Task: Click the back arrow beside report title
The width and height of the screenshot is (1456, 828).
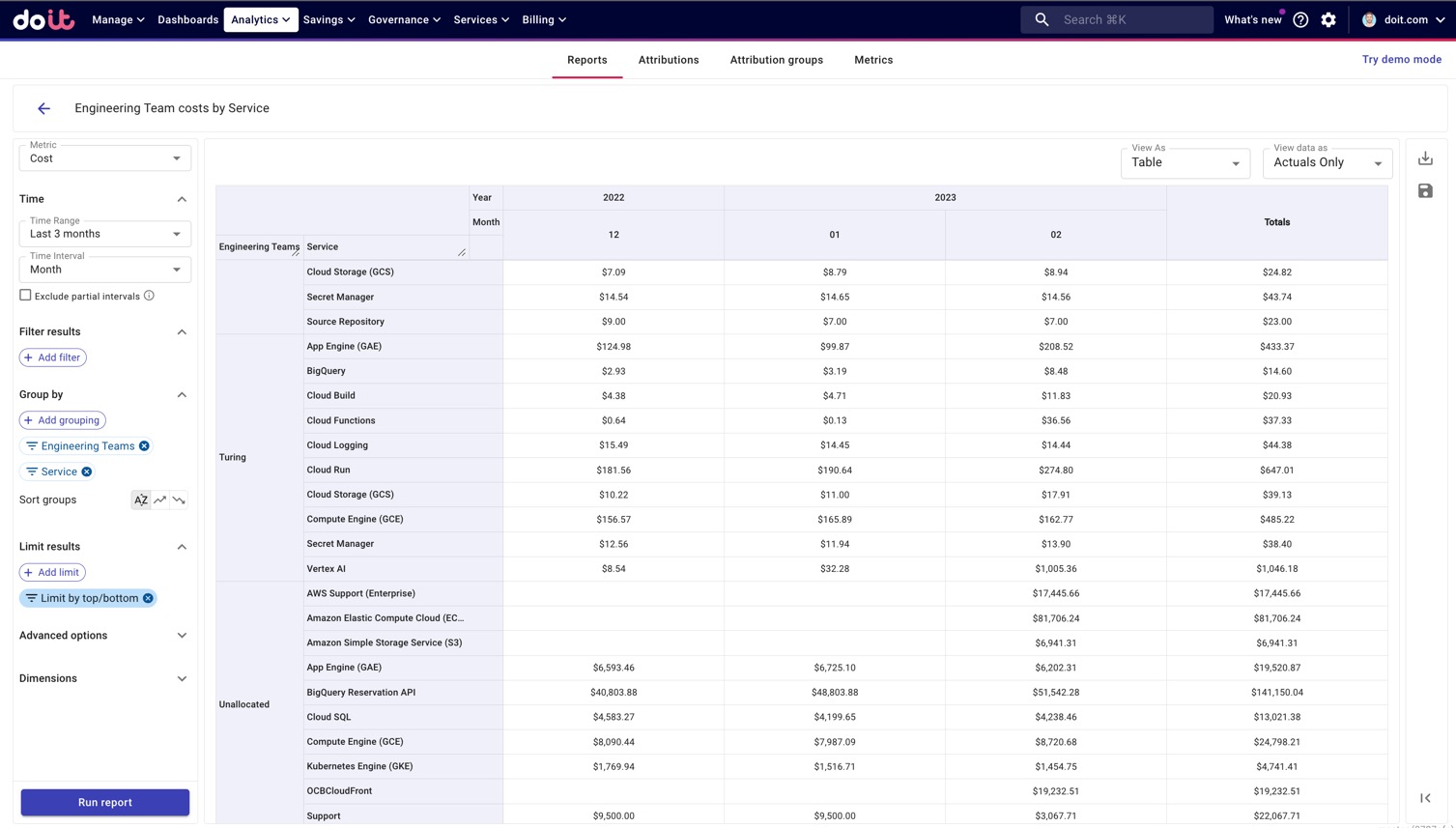Action: pos(43,108)
